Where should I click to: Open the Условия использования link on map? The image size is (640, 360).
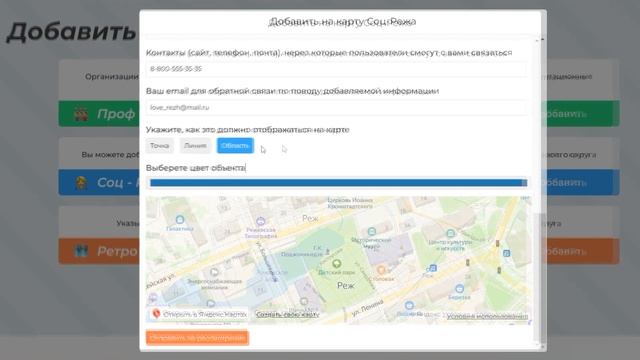pos(487,316)
